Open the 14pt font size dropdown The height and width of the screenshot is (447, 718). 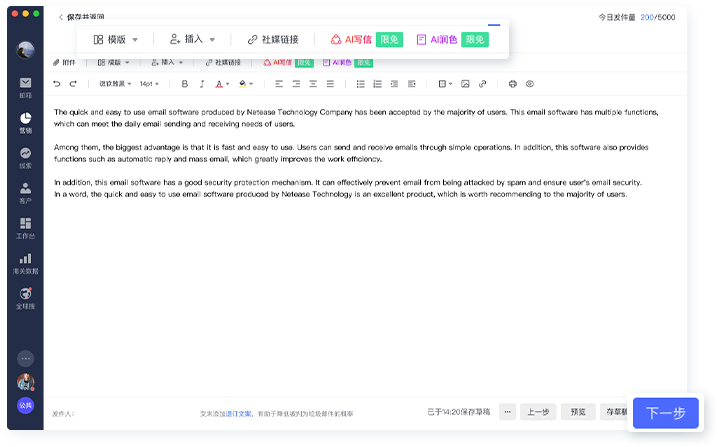click(x=150, y=84)
